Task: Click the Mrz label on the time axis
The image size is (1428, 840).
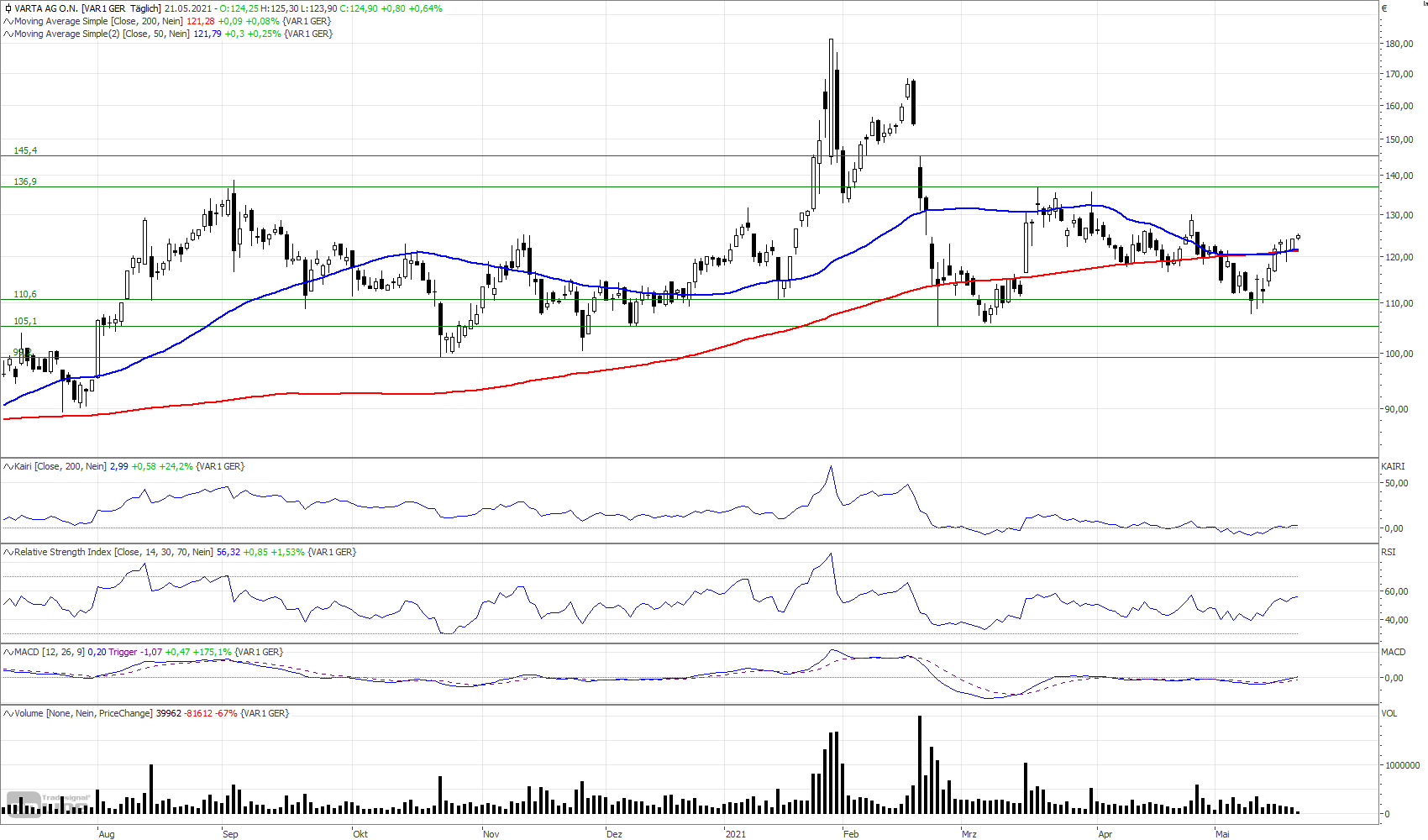Action: pyautogui.click(x=969, y=834)
